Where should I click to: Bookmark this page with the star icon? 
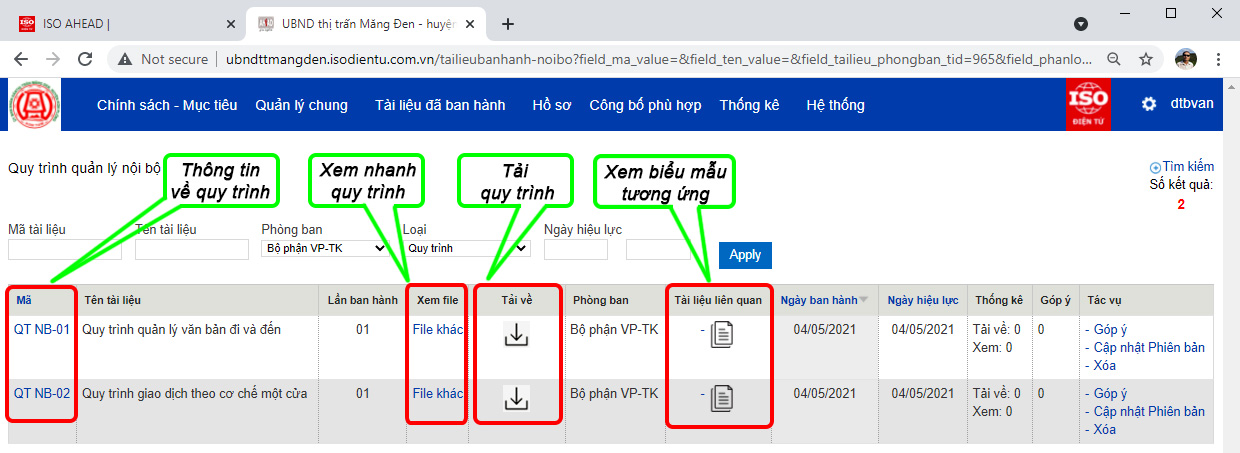1146,59
